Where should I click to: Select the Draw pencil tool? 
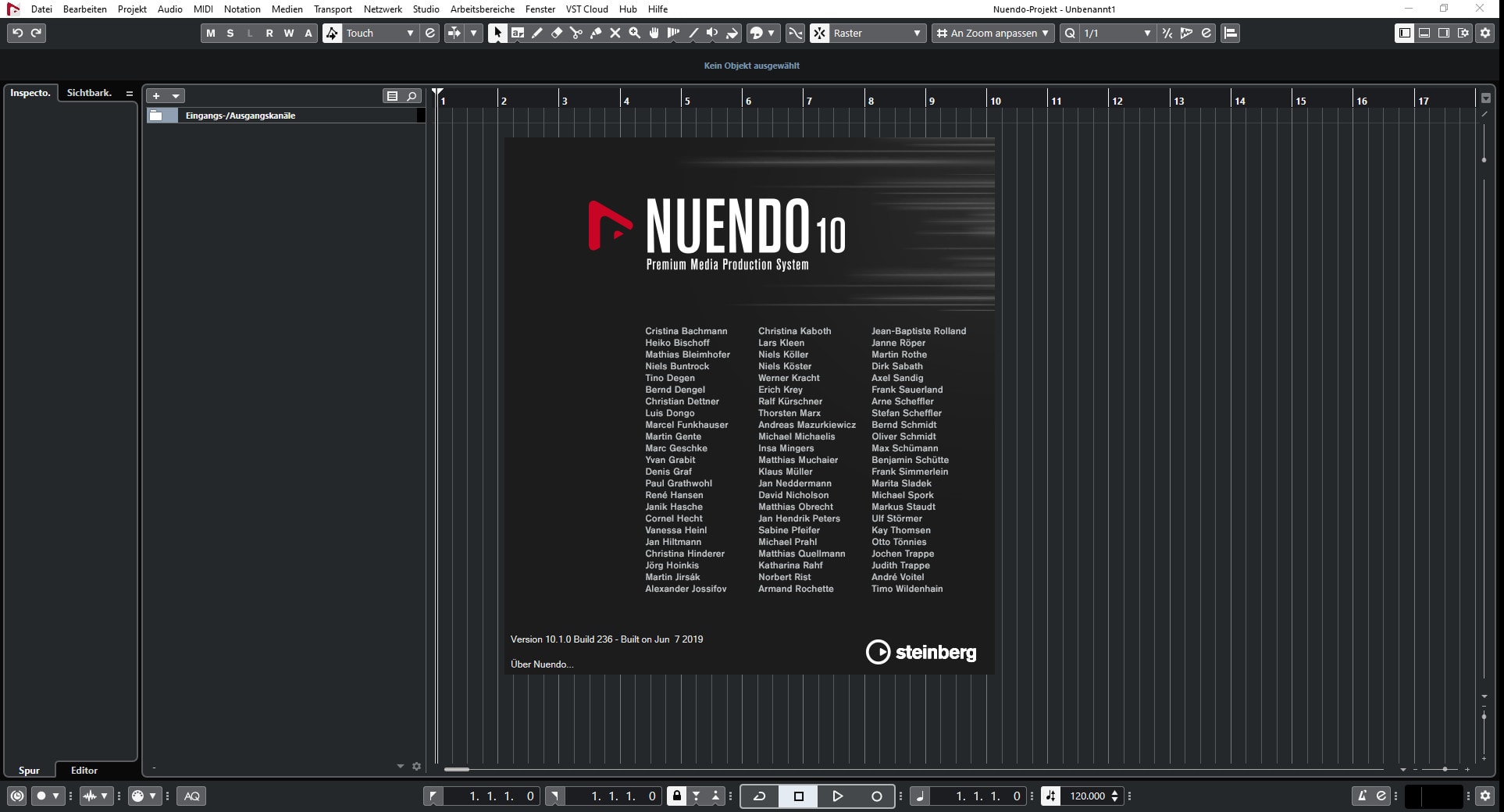tap(536, 33)
